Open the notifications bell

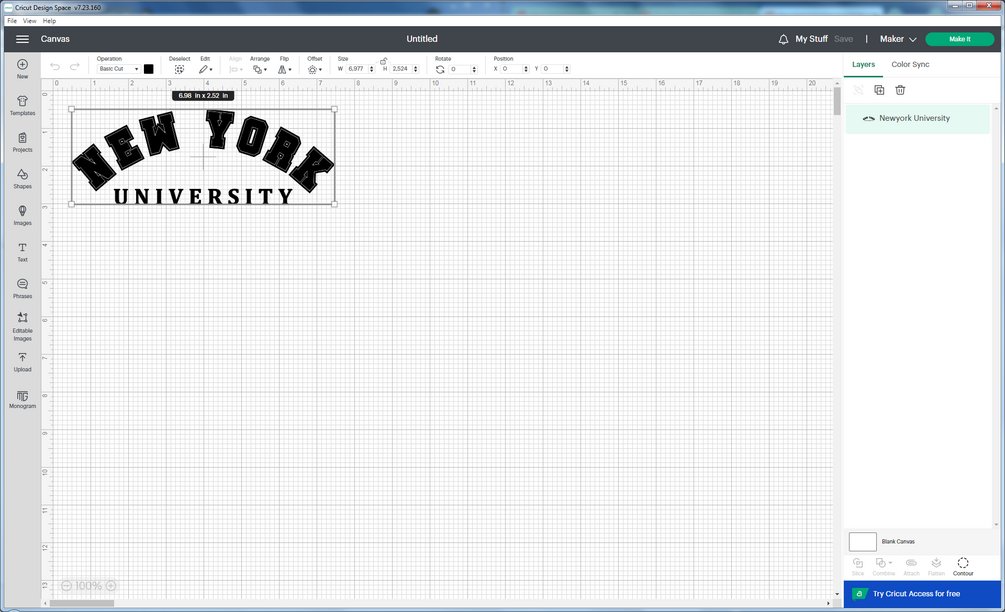783,39
